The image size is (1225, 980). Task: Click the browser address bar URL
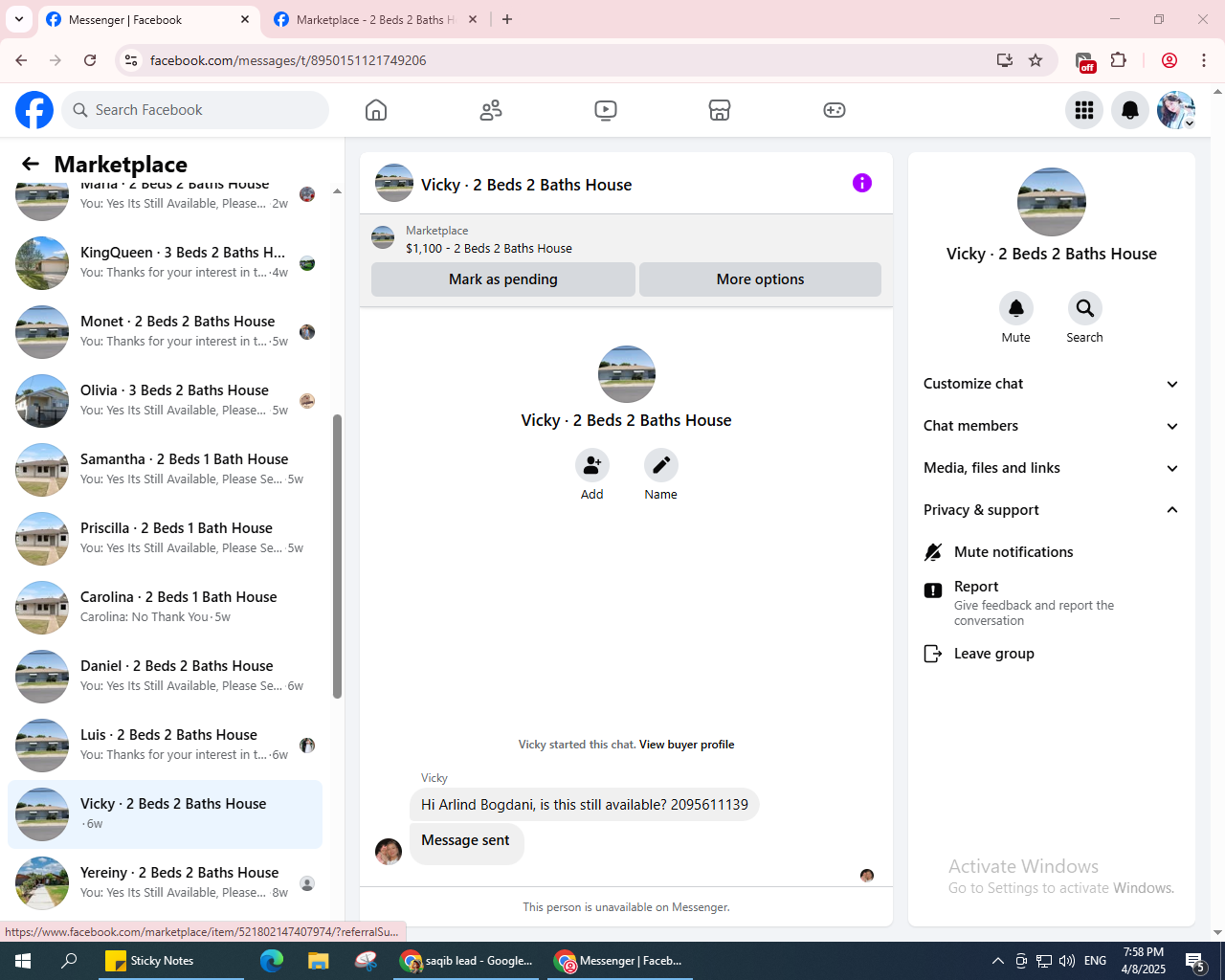point(288,60)
